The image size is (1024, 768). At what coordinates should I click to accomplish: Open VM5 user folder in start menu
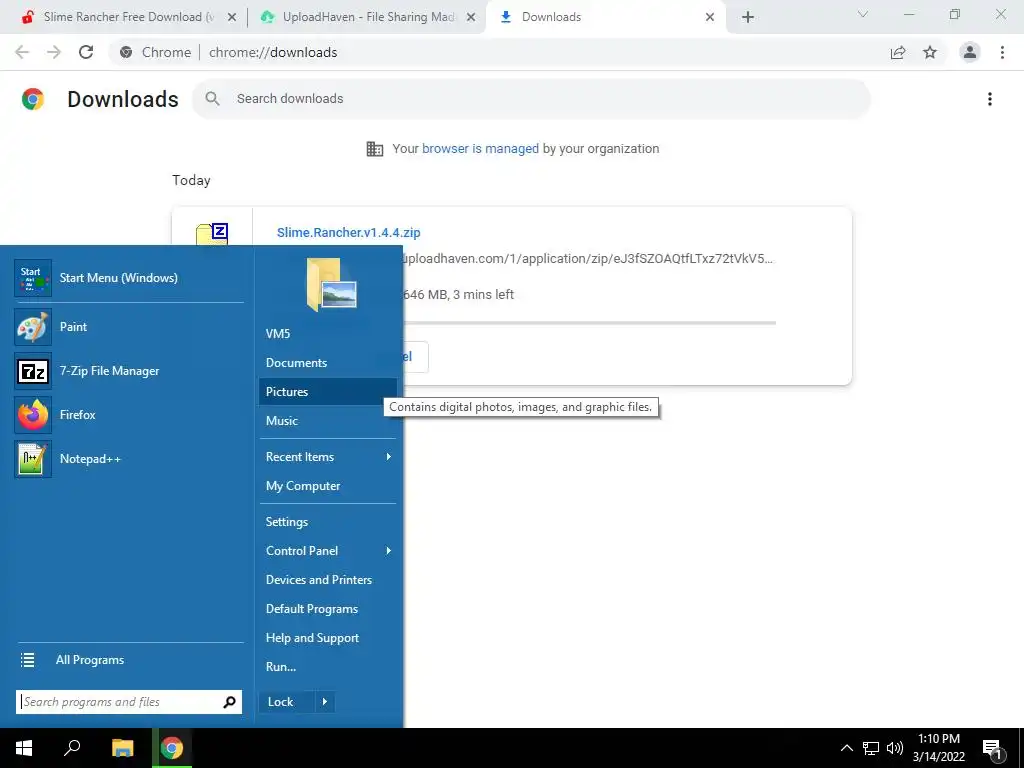(327, 334)
